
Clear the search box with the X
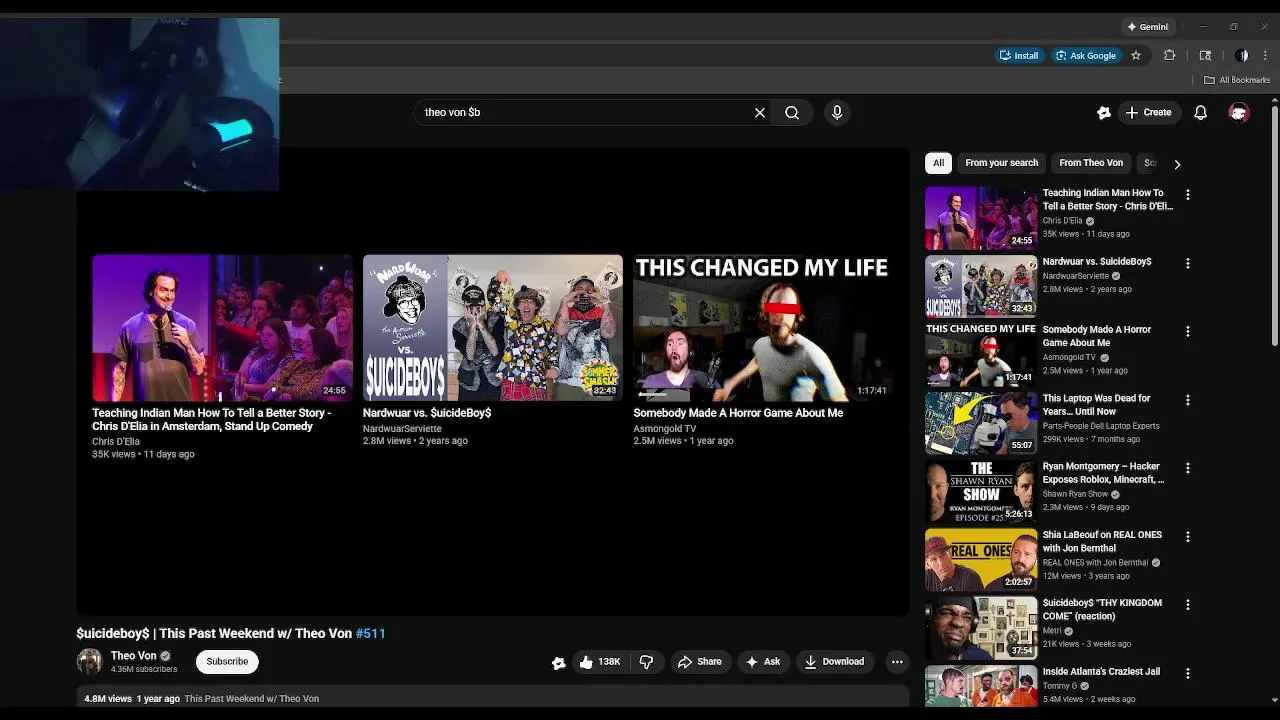click(760, 113)
